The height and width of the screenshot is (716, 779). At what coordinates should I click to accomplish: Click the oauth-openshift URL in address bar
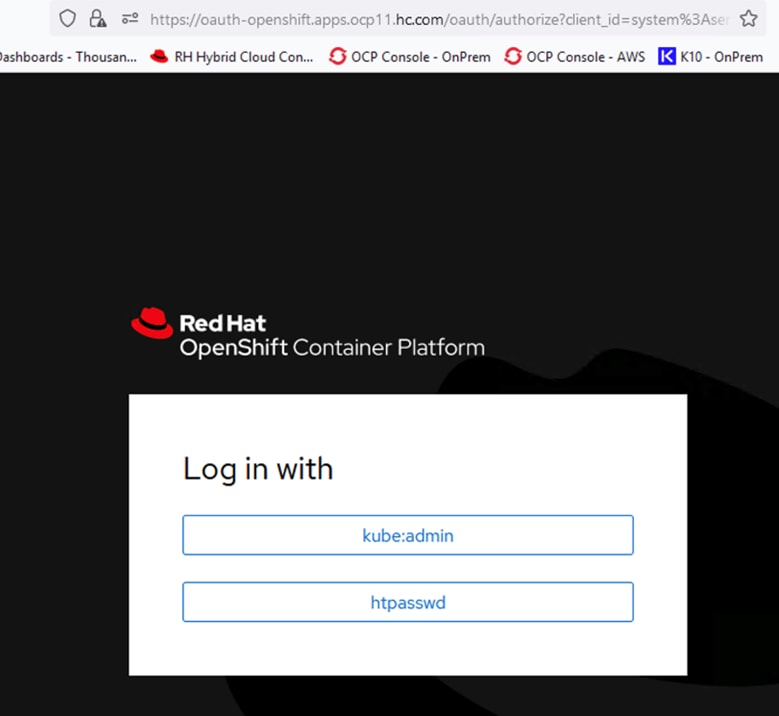(439, 19)
